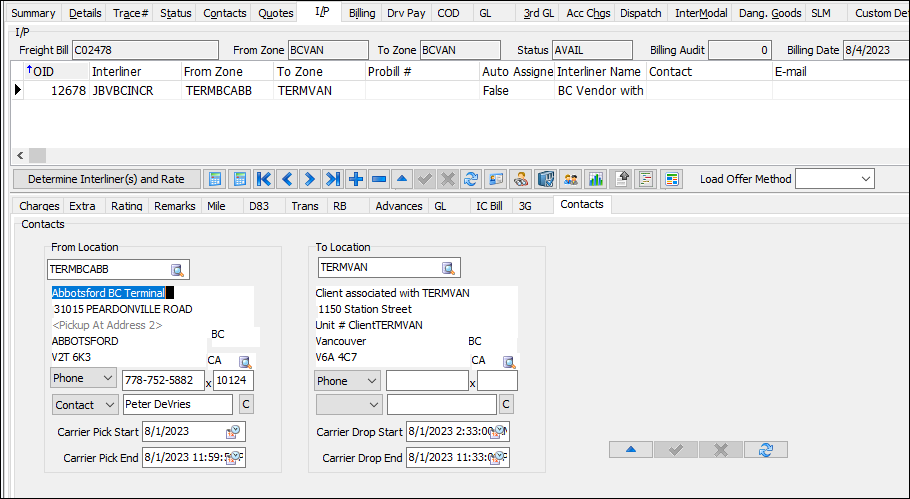Click the first record navigation icon
The height and width of the screenshot is (499, 910).
coord(264,179)
